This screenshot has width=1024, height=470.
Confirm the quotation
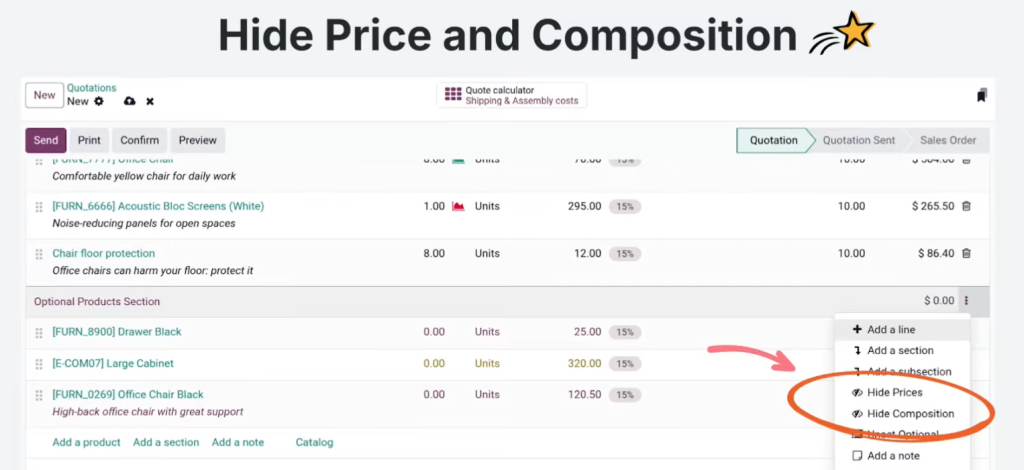[x=140, y=140]
